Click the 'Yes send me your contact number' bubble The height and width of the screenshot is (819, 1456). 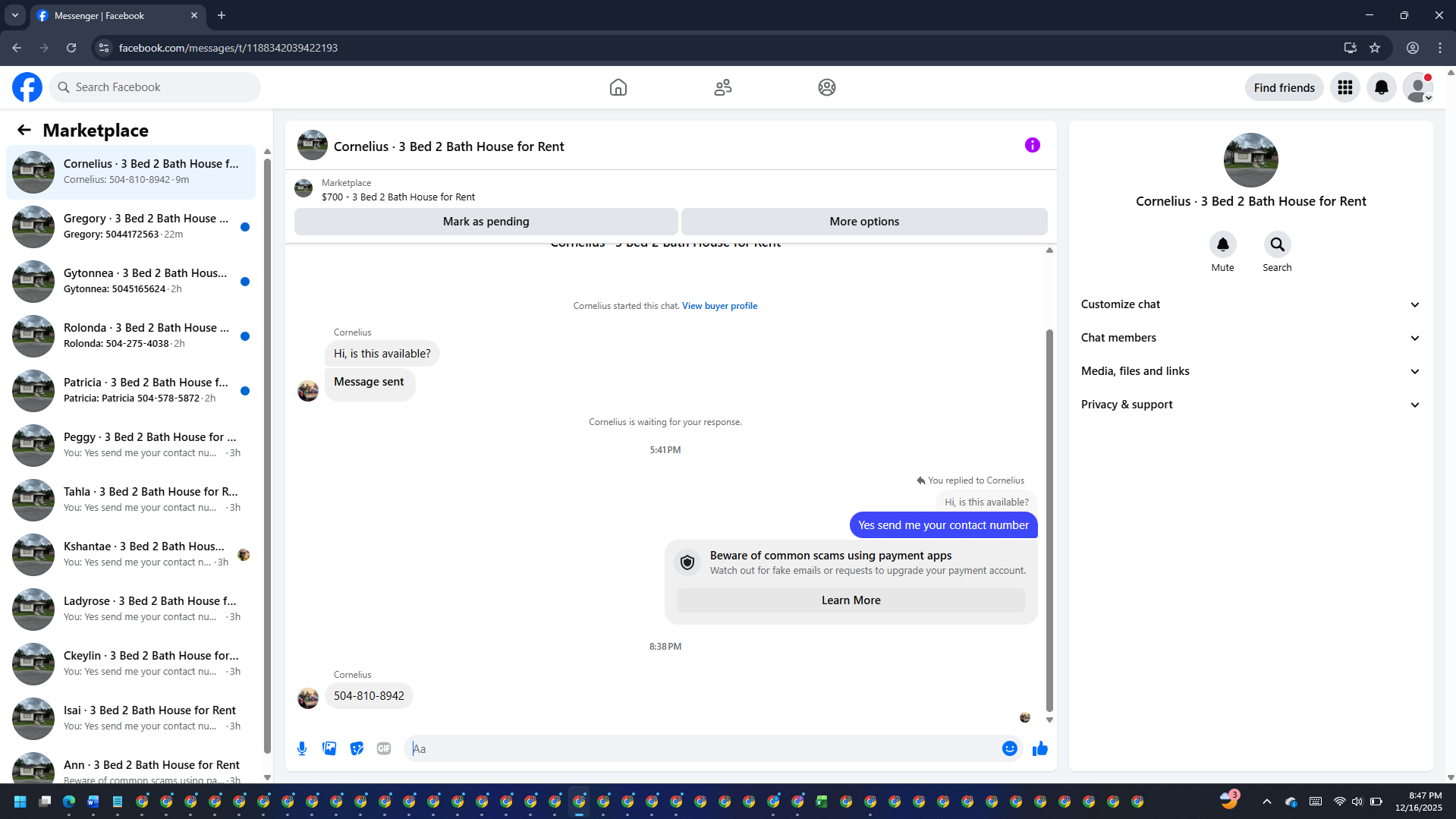coord(943,525)
